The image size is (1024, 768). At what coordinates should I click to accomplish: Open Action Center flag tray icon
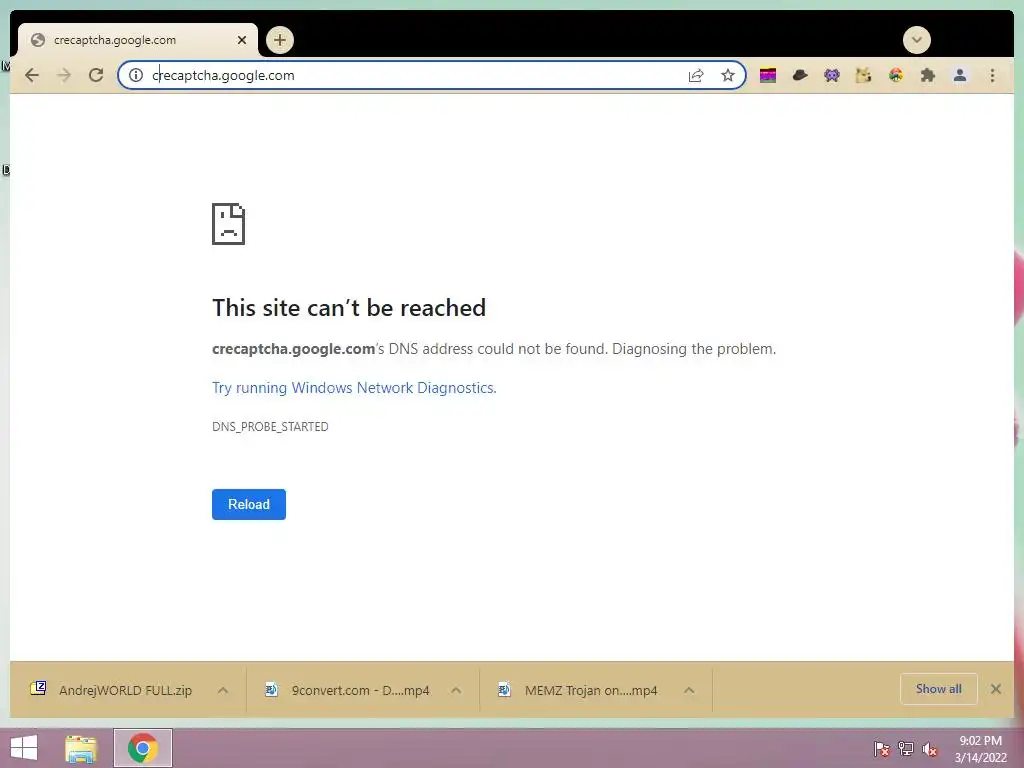[x=882, y=749]
